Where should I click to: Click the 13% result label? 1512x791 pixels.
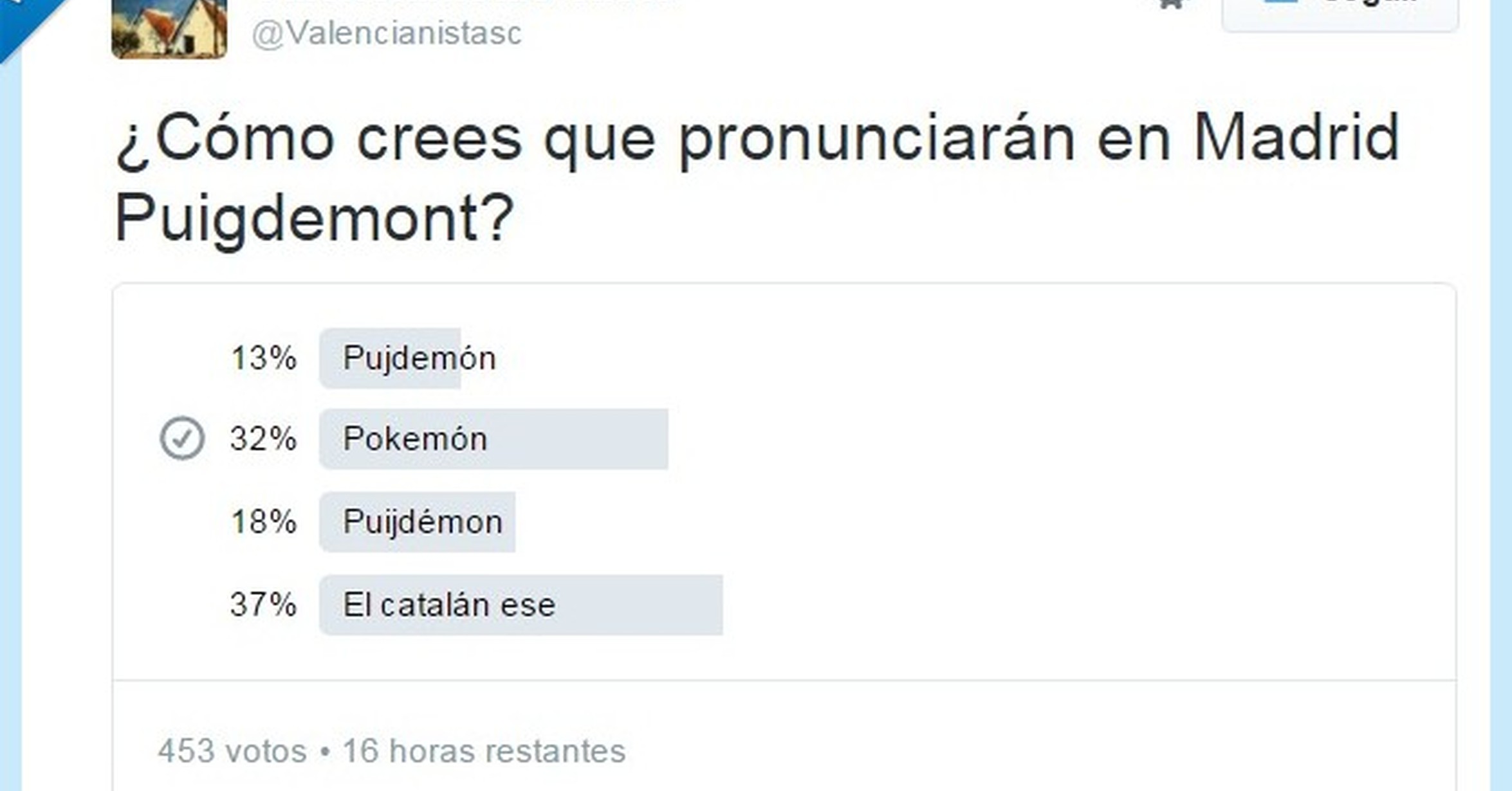pos(263,358)
